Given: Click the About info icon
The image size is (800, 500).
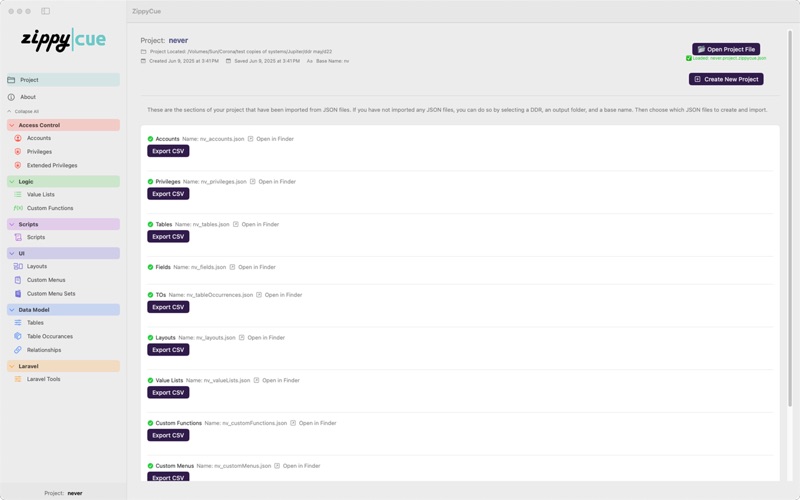Looking at the screenshot, I should tap(11, 97).
